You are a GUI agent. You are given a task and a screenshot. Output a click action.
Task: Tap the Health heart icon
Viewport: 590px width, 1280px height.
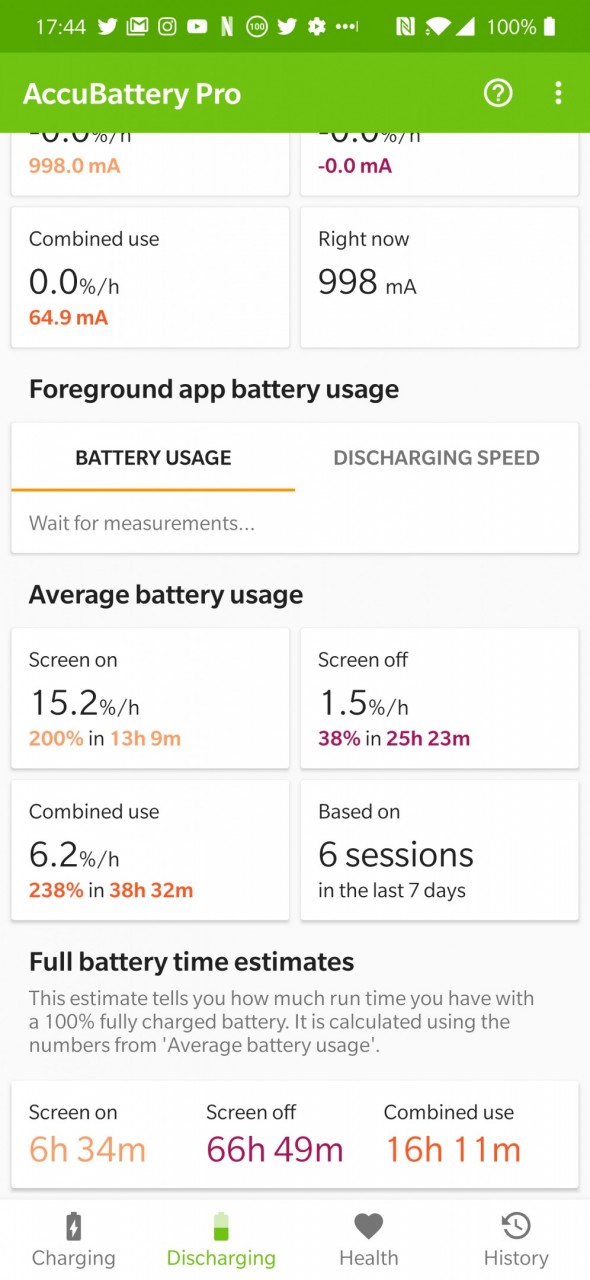pos(369,1226)
